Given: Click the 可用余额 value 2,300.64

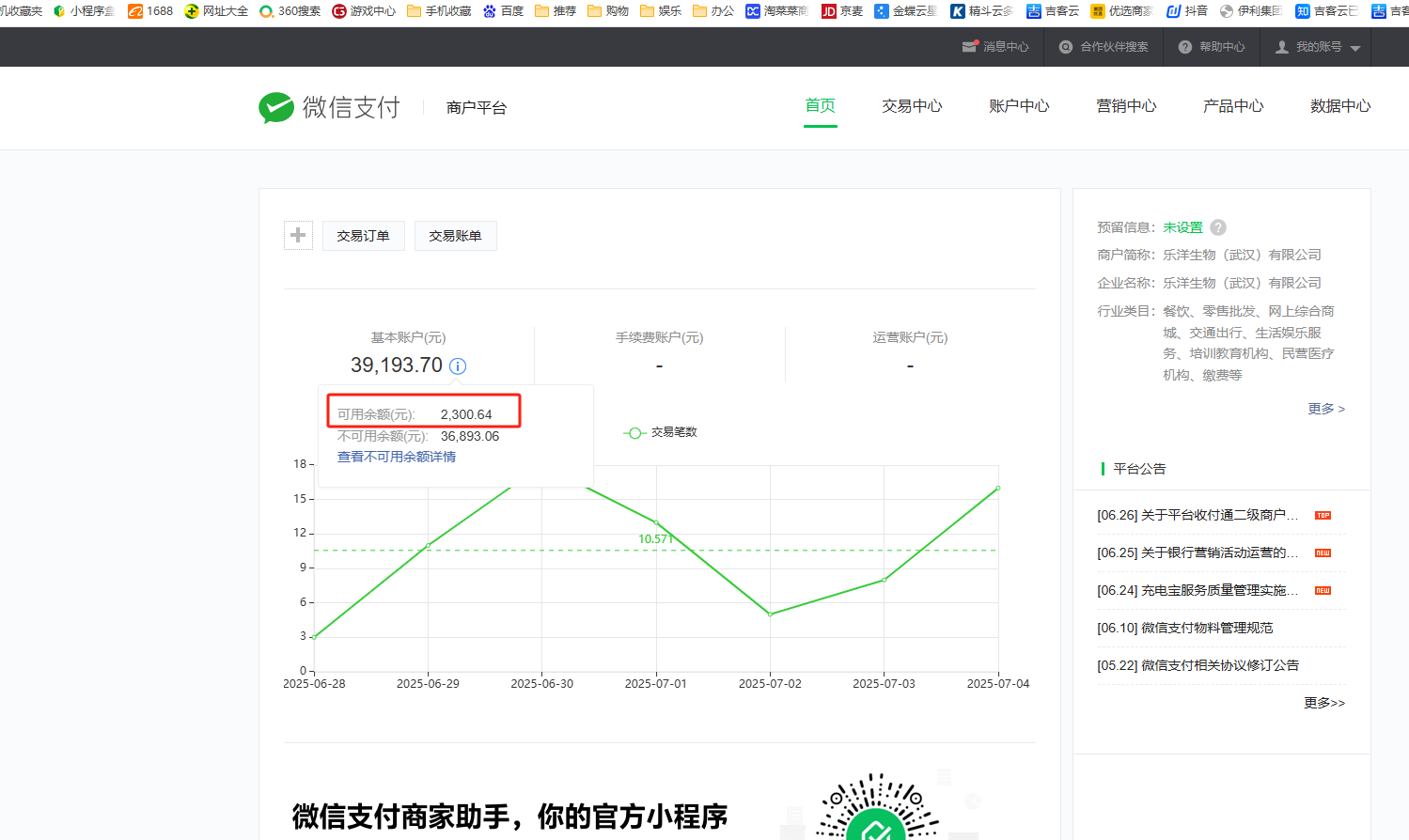Looking at the screenshot, I should 466,414.
